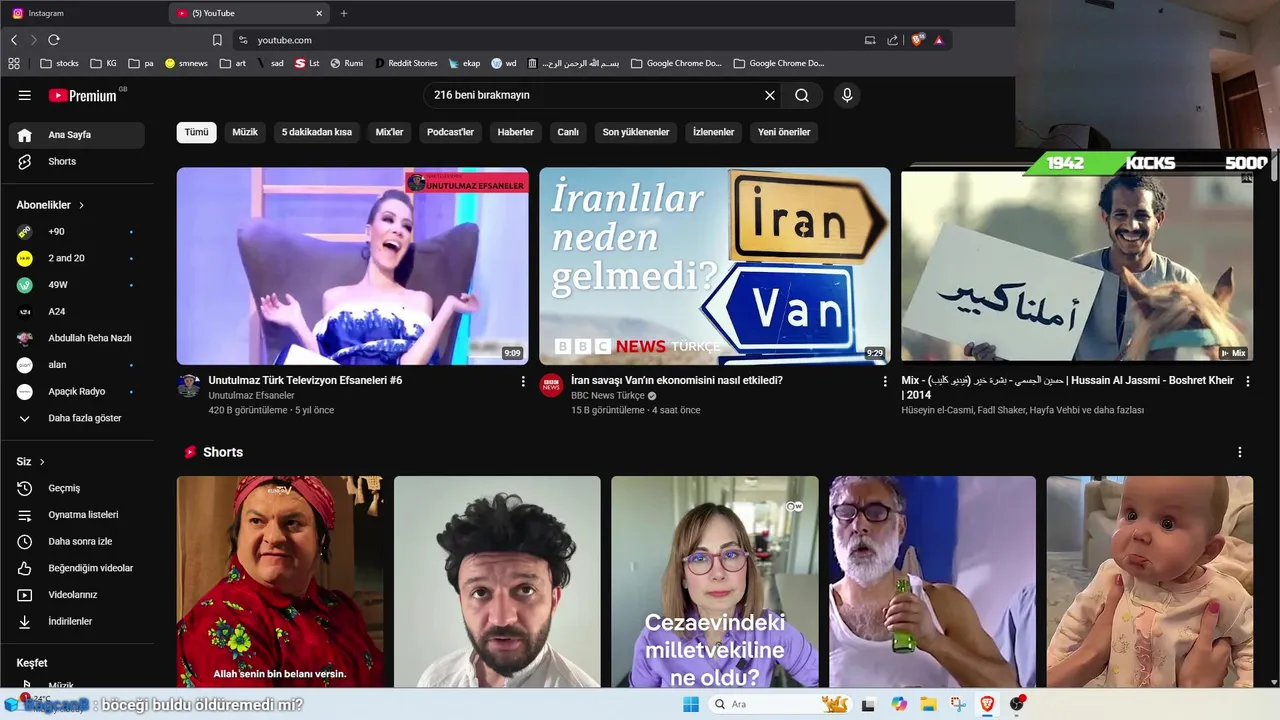Open Unutulmaz Efsaneler channel avatar
1280x720 pixels.
point(189,386)
